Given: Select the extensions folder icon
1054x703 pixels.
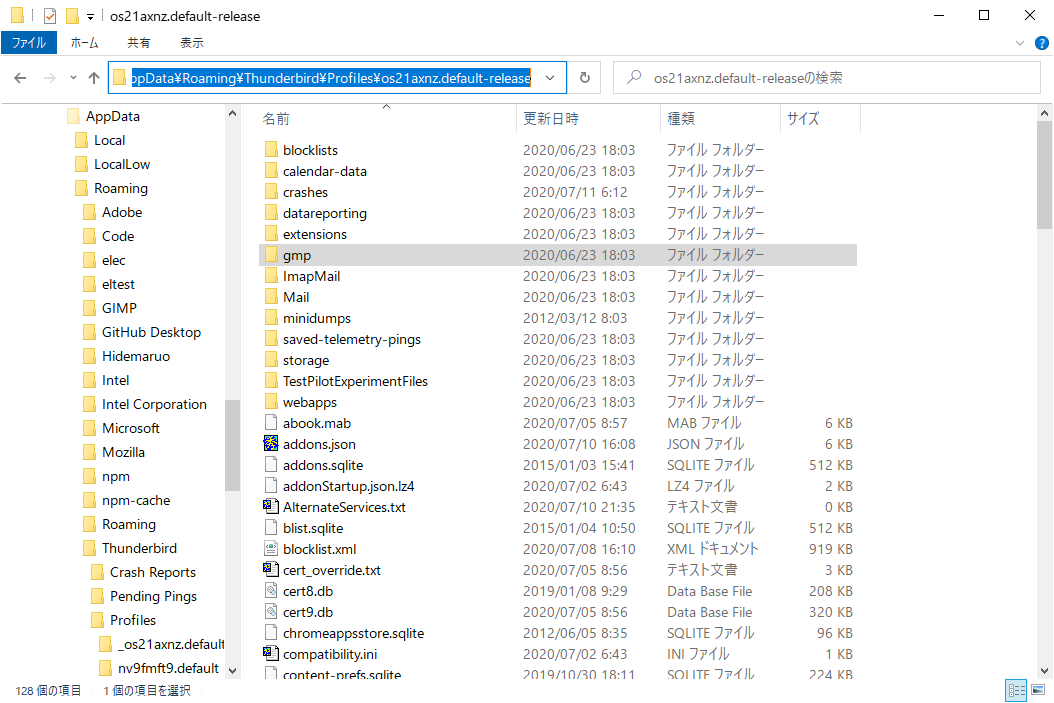Looking at the screenshot, I should click(271, 234).
